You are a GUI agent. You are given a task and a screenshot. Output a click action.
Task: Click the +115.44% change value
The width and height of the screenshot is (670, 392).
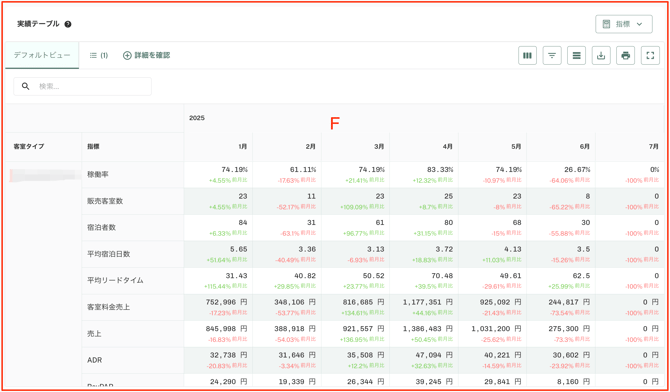(x=217, y=287)
